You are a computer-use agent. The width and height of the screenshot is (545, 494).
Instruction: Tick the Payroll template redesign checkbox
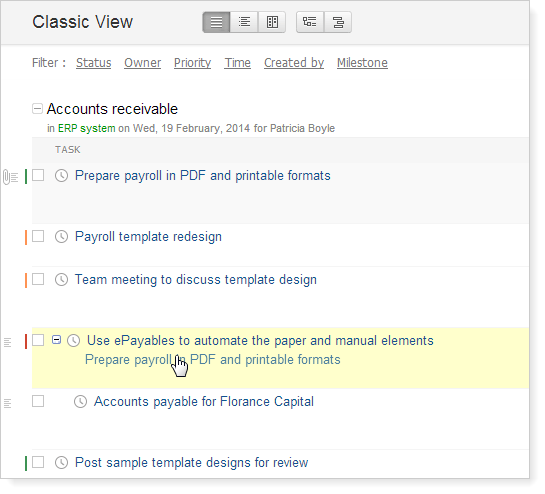point(38,236)
